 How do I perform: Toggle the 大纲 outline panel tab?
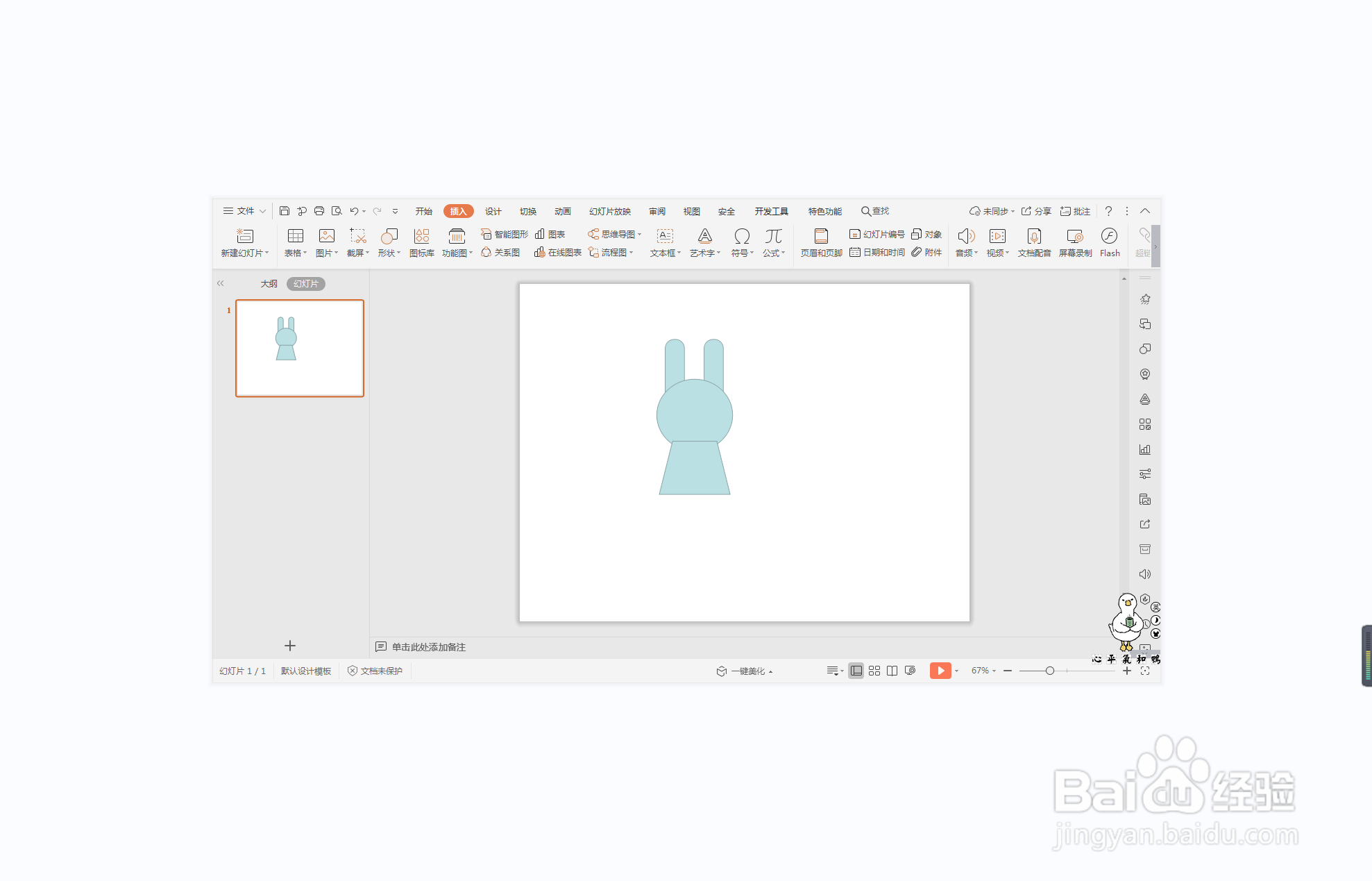(x=269, y=284)
